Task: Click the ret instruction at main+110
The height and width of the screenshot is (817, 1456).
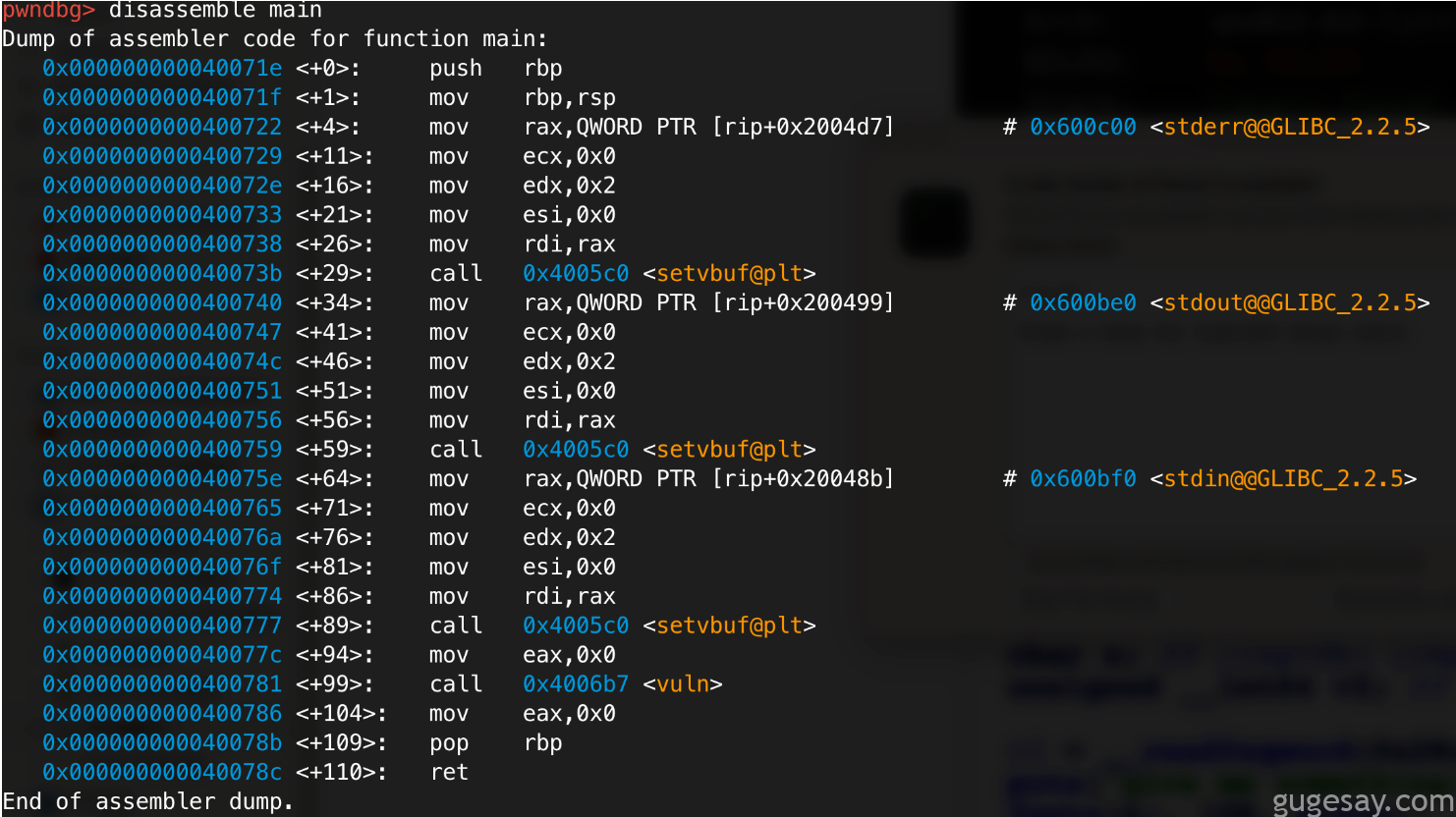Action: (x=449, y=773)
